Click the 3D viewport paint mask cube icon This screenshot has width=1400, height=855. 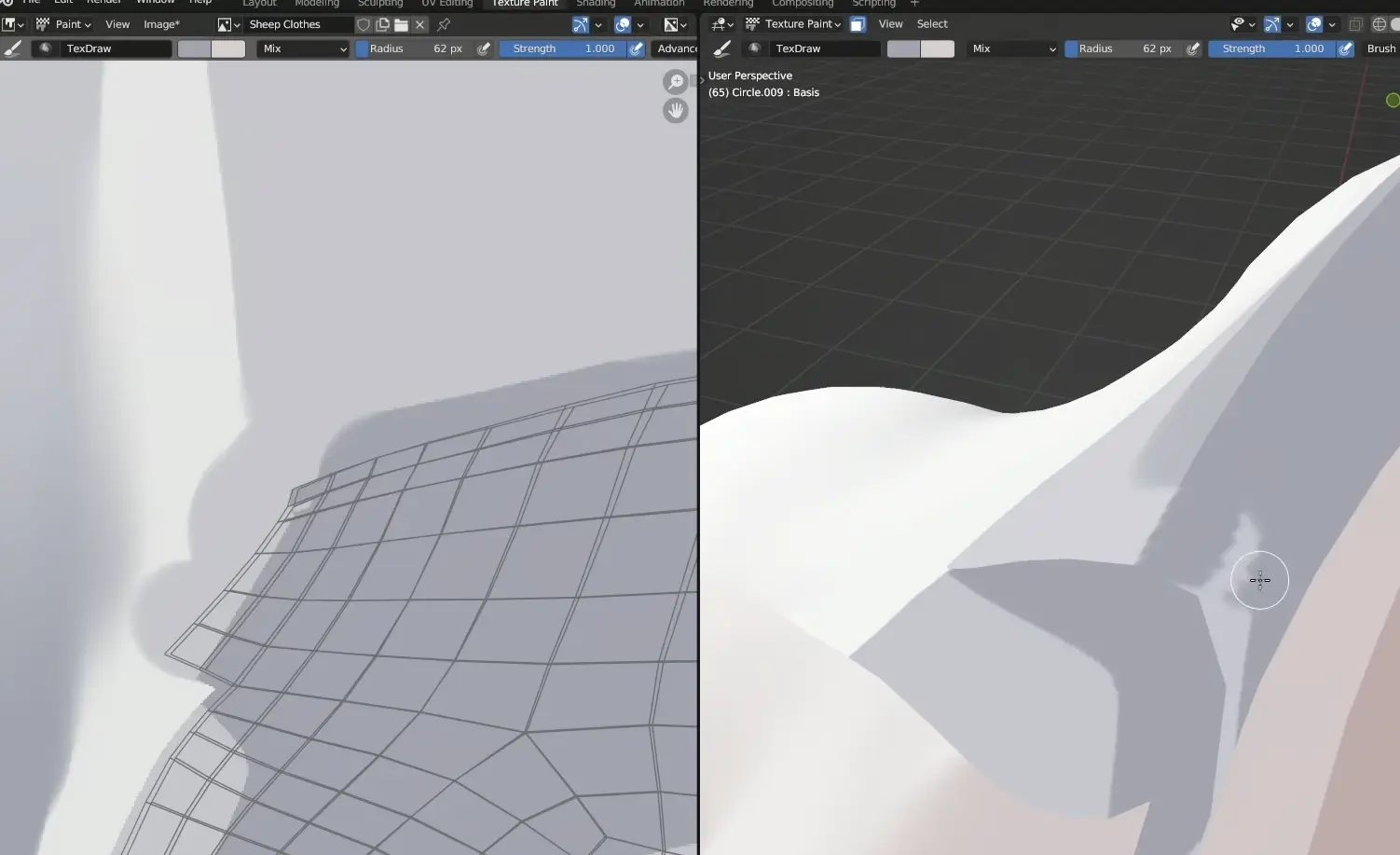(858, 24)
